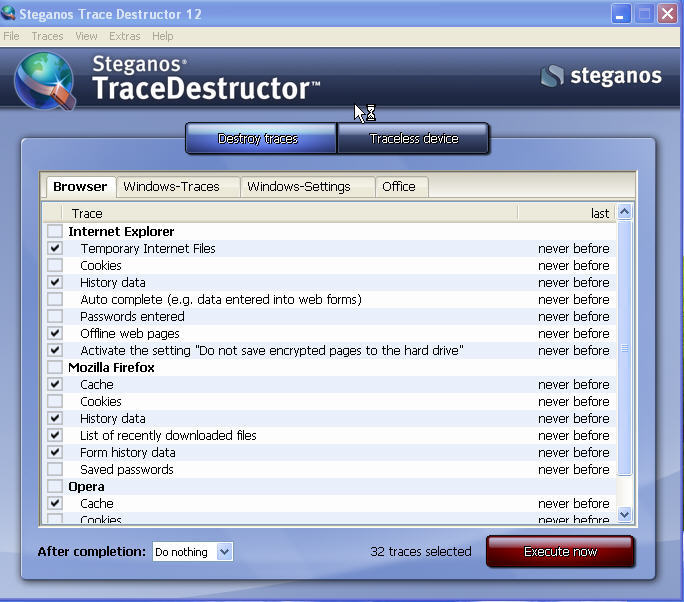Image resolution: width=684 pixels, height=602 pixels.
Task: Check the Mozilla Firefox Cookies checkbox
Action: [55, 401]
